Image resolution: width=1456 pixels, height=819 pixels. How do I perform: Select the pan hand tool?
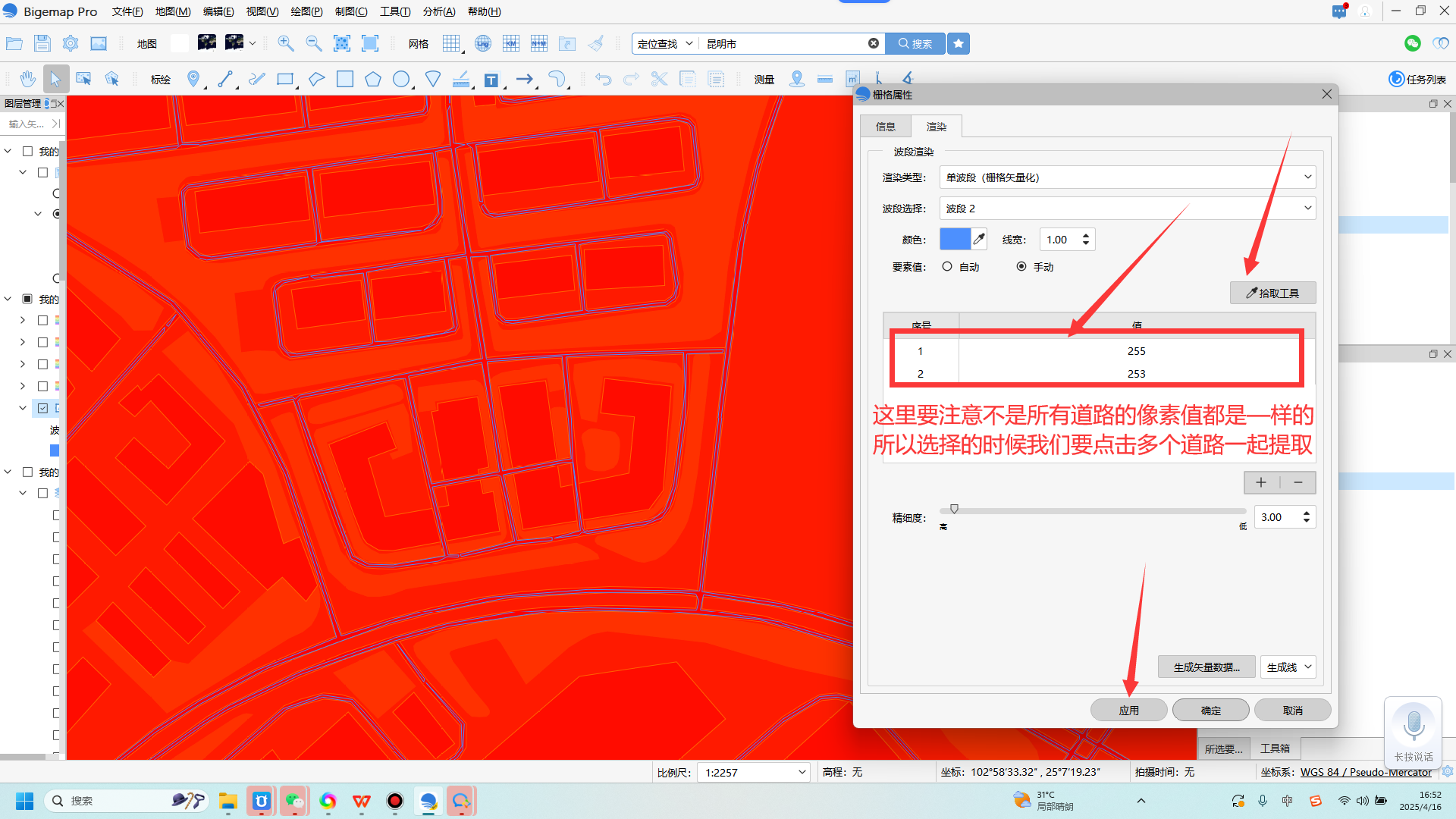pos(28,79)
